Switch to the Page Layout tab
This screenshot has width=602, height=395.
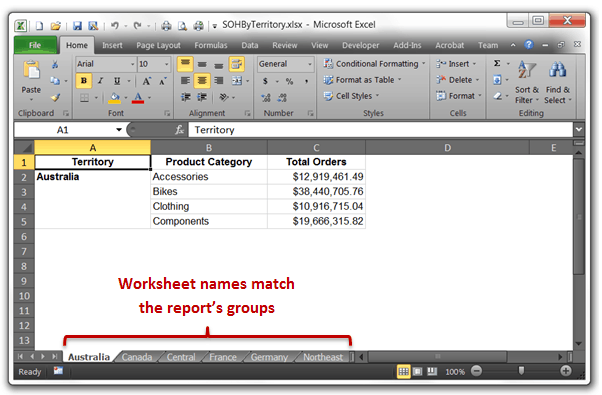tap(158, 45)
